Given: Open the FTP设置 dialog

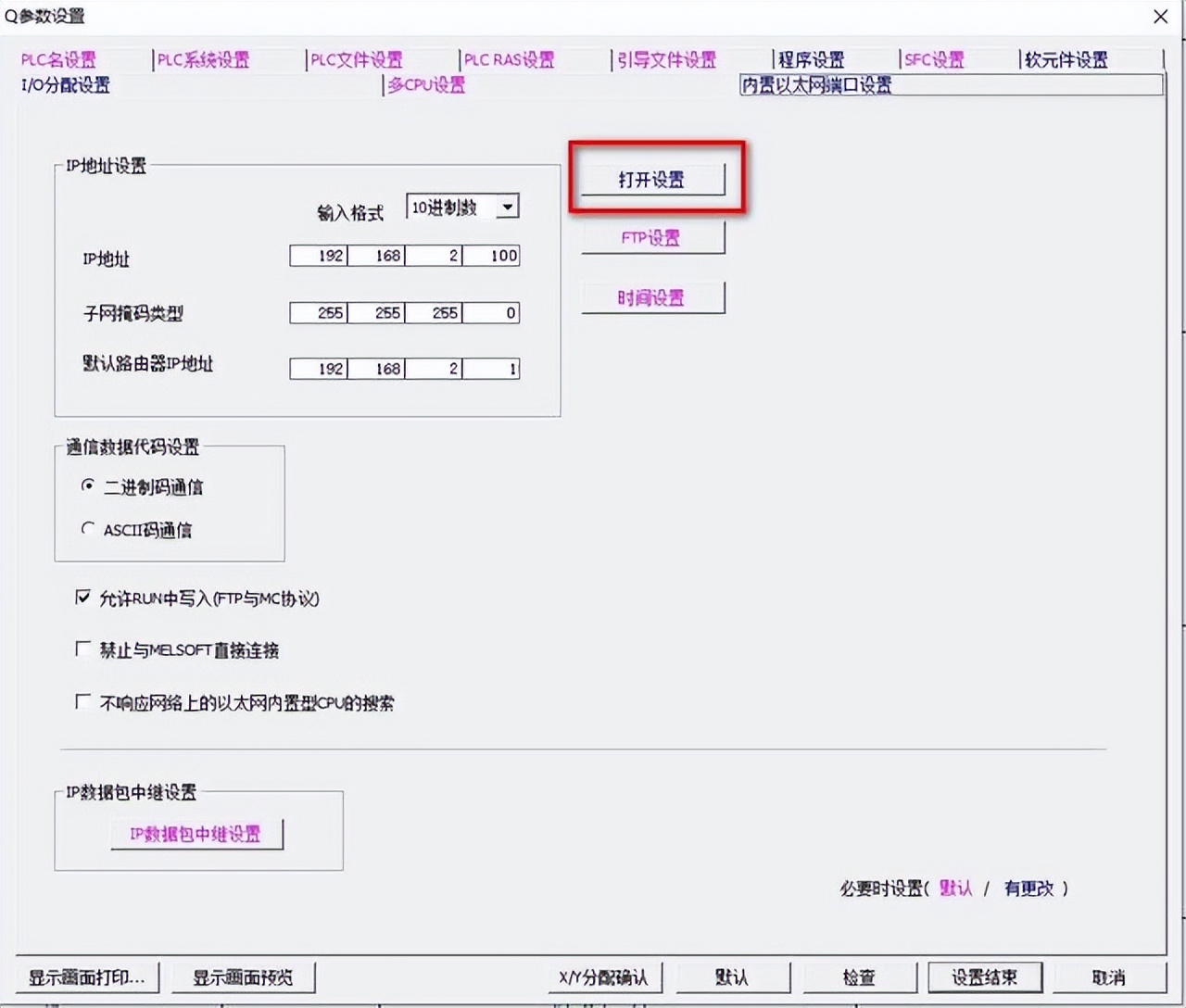Looking at the screenshot, I should pos(653,237).
